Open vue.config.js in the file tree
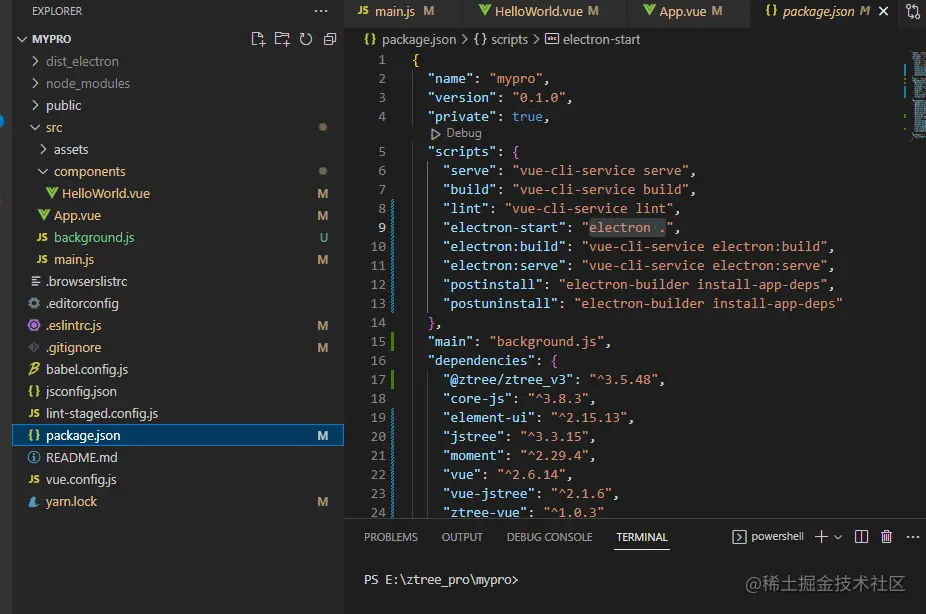The image size is (926, 614). click(x=81, y=479)
